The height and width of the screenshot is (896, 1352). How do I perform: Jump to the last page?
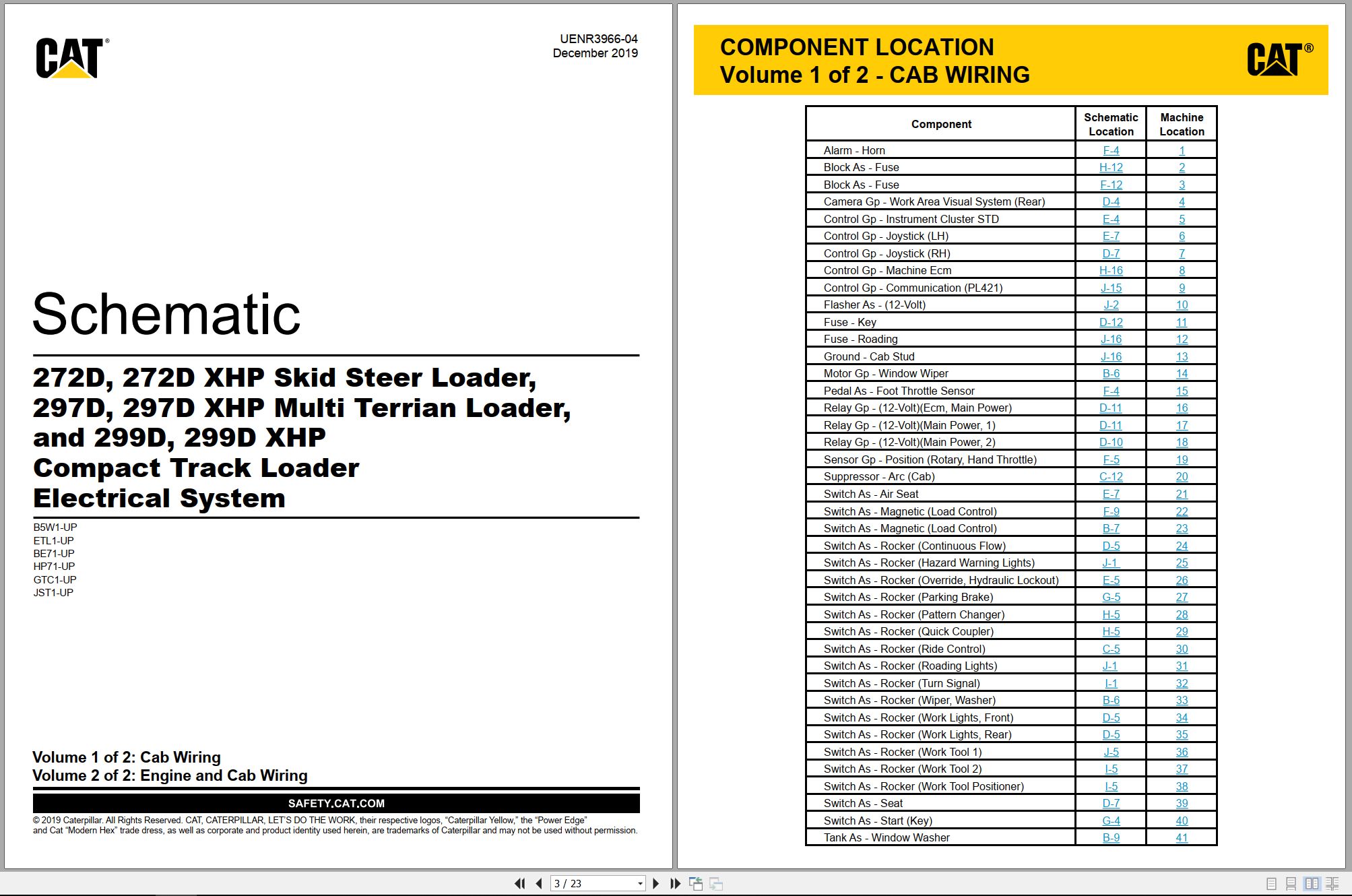(x=675, y=883)
